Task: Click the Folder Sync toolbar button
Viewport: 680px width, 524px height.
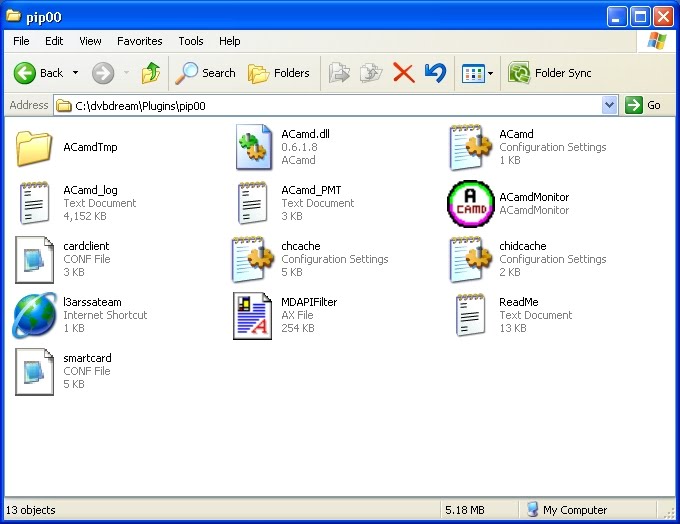Action: tap(550, 72)
